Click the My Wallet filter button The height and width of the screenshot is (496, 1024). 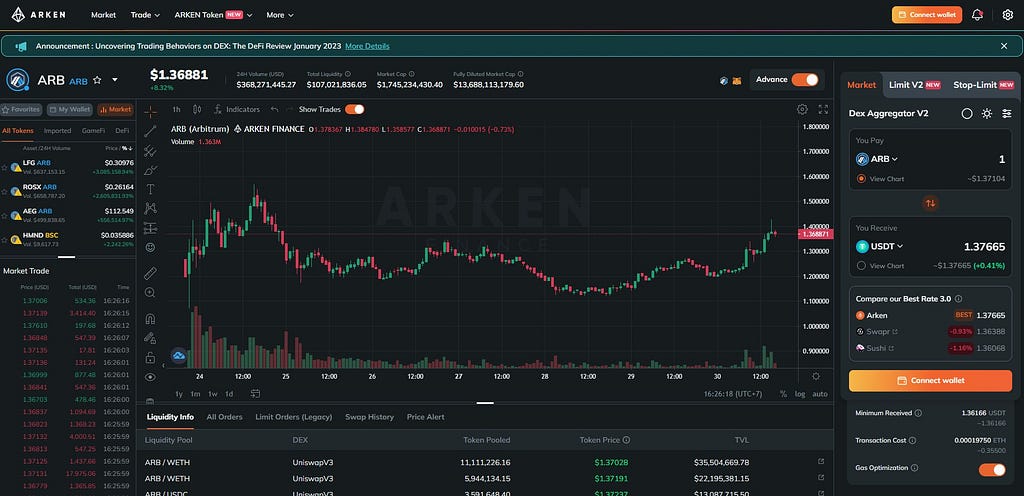70,110
